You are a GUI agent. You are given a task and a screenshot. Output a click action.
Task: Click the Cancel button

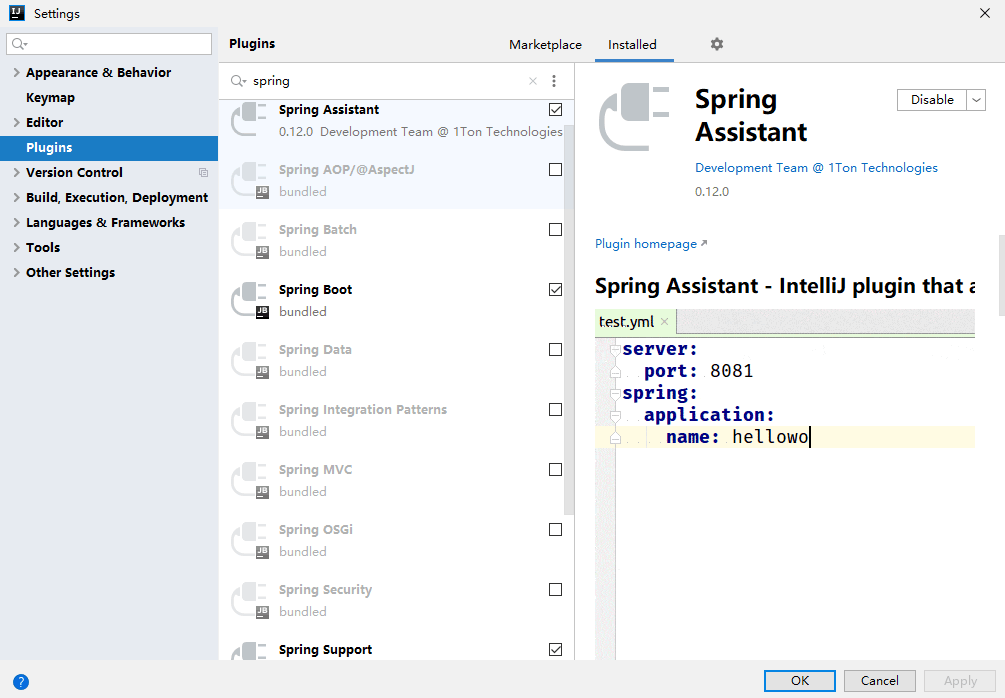(879, 681)
